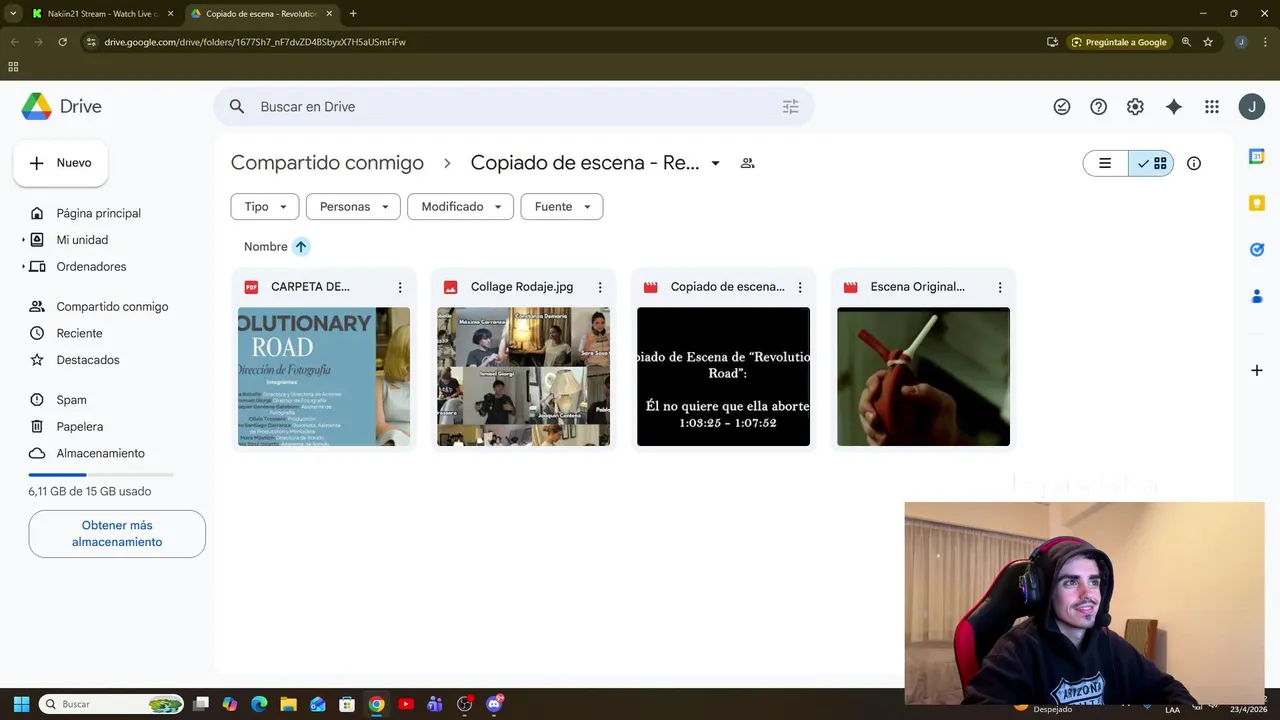Viewport: 1280px width, 720px height.
Task: Switch to list layout view
Action: point(1105,163)
